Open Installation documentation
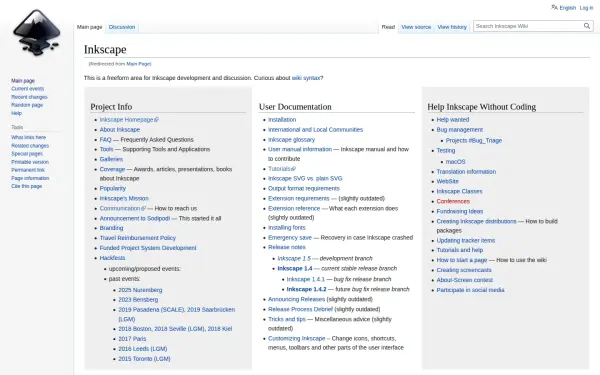This screenshot has height=375, width=600. (282, 120)
